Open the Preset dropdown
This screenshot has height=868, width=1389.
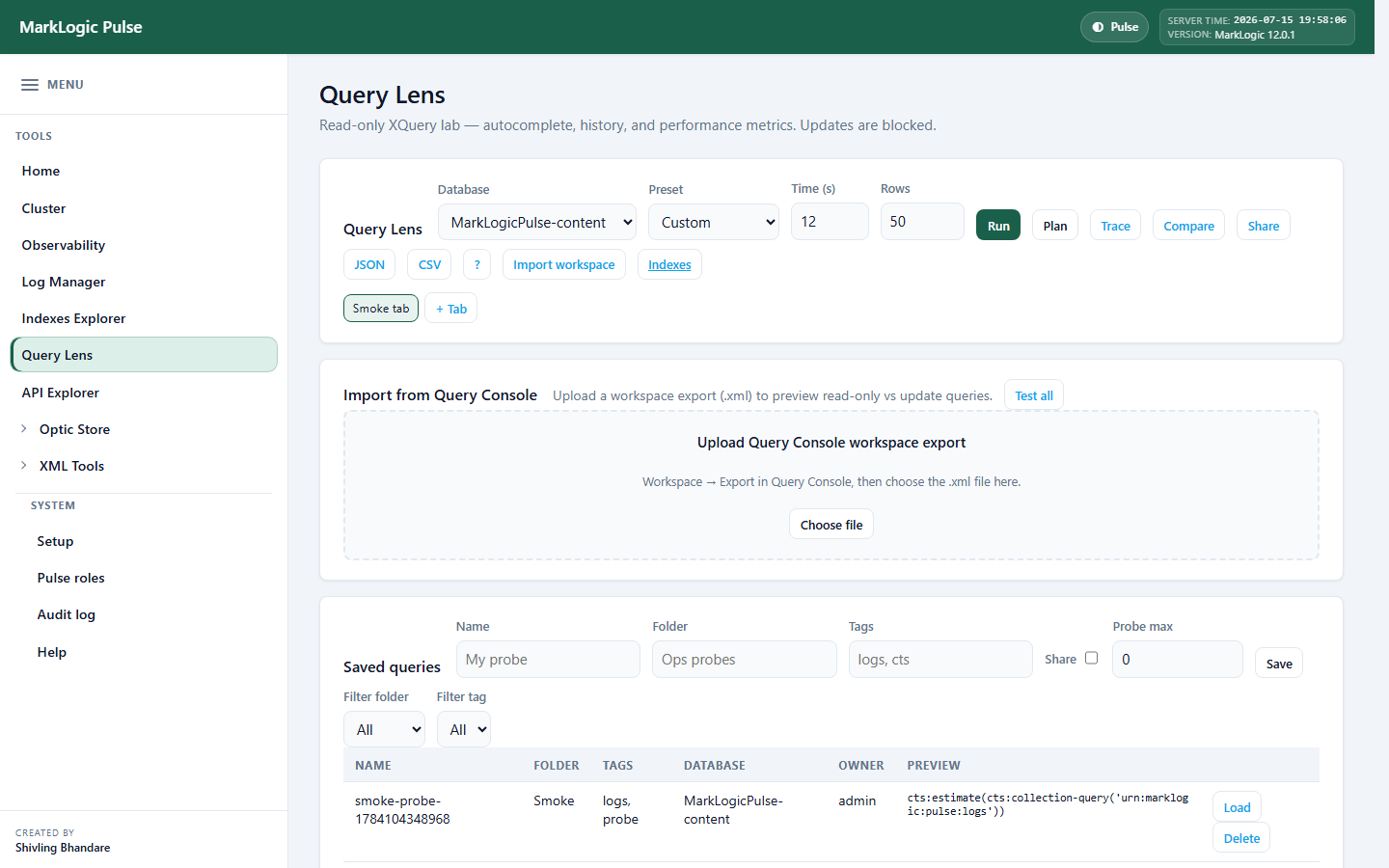[714, 222]
